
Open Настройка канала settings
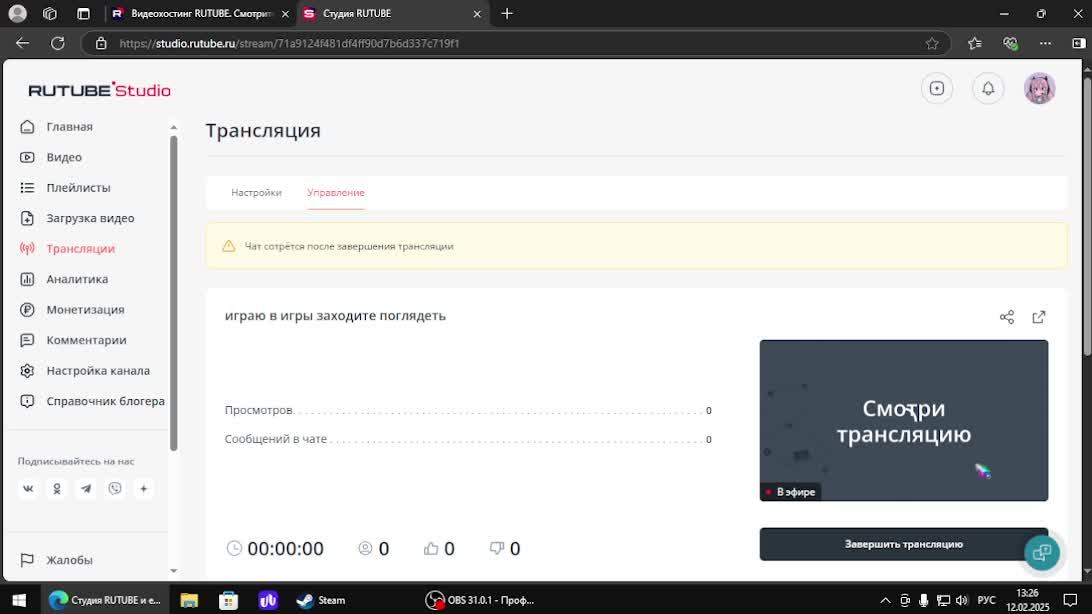pyautogui.click(x=98, y=371)
